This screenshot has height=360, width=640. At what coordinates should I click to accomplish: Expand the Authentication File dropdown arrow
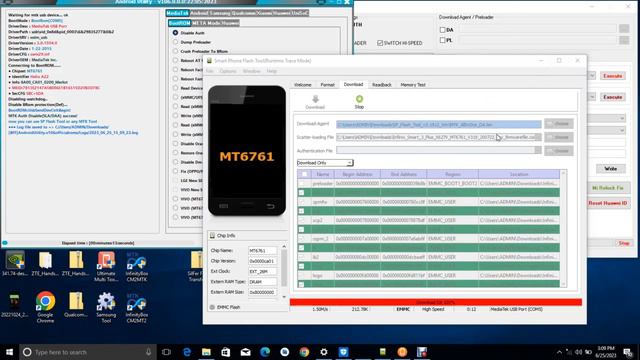538,151
